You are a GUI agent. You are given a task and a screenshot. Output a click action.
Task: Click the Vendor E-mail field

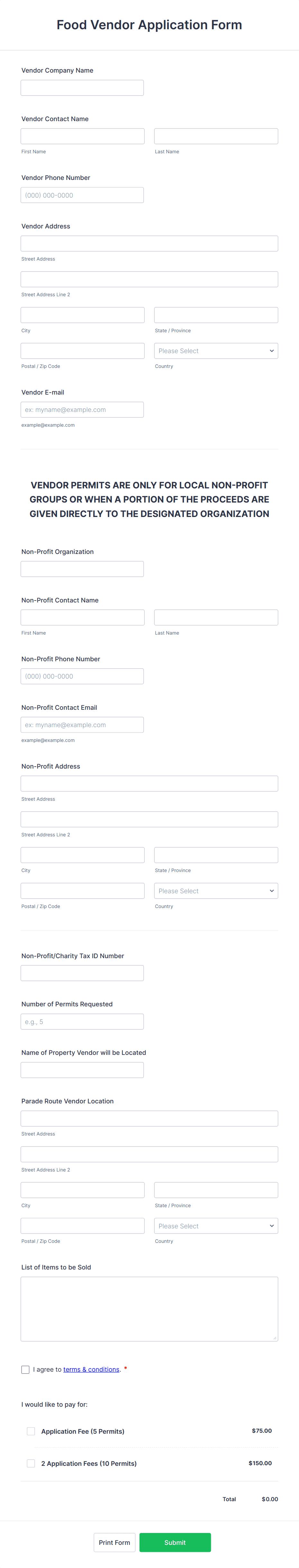click(x=82, y=409)
